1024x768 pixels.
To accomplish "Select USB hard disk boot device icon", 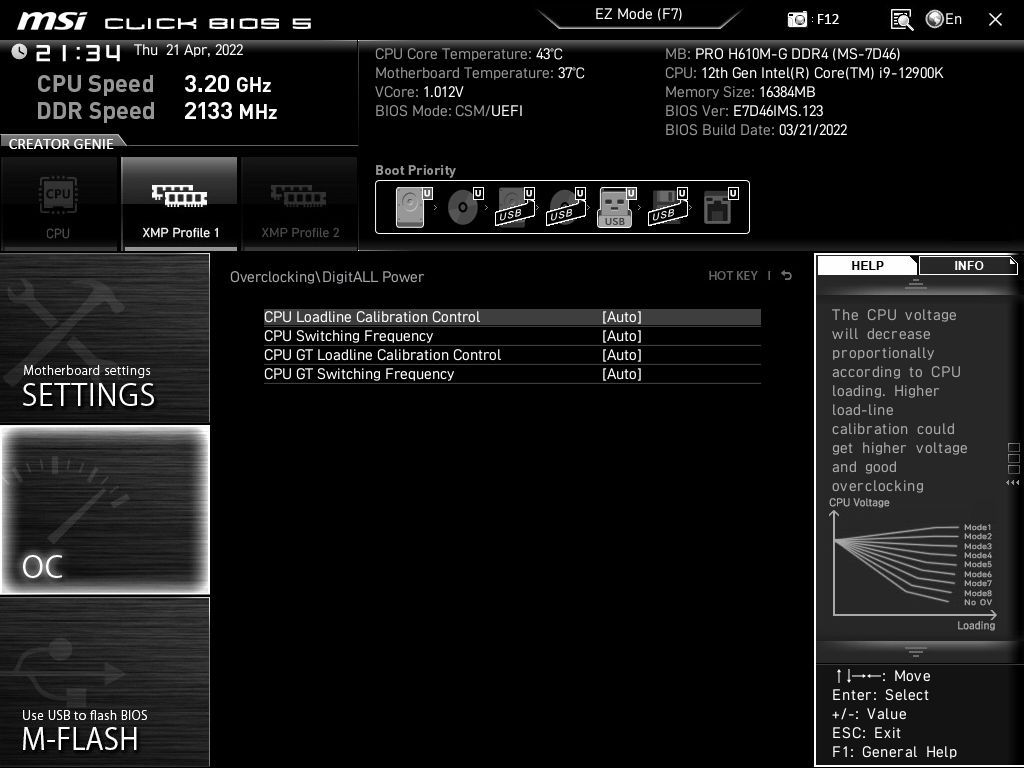I will tap(516, 207).
